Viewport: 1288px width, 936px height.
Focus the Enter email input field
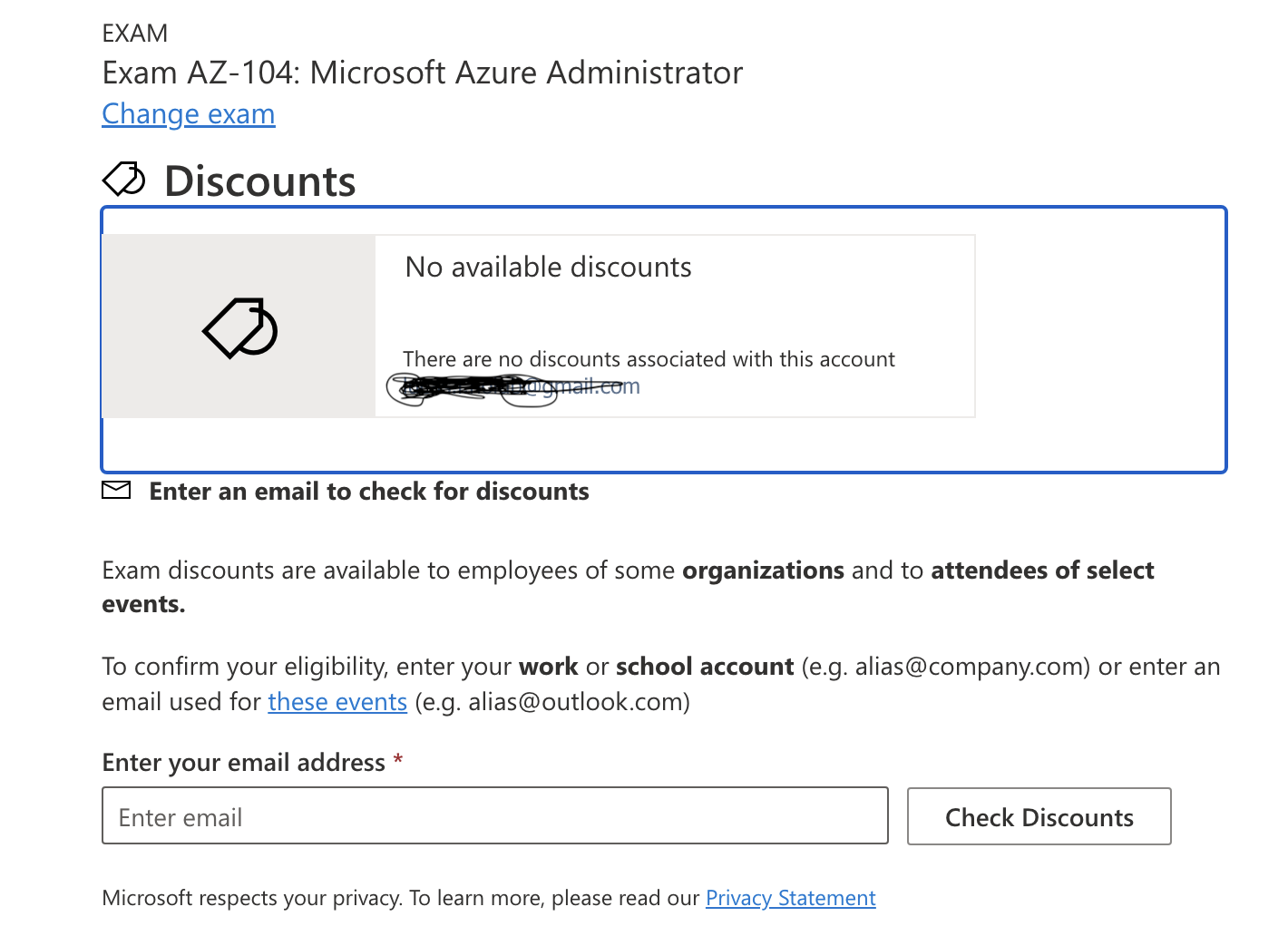tap(494, 816)
